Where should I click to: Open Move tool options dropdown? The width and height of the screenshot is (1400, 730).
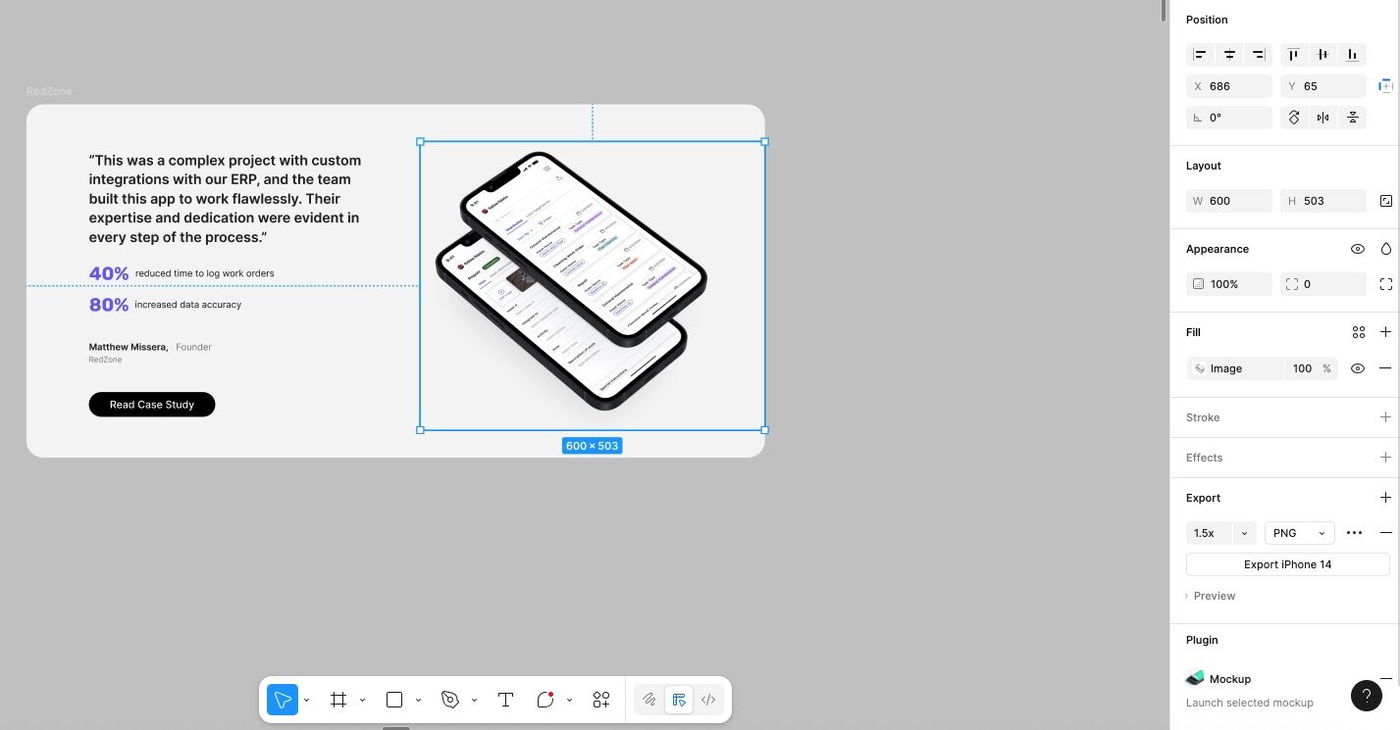(307, 700)
